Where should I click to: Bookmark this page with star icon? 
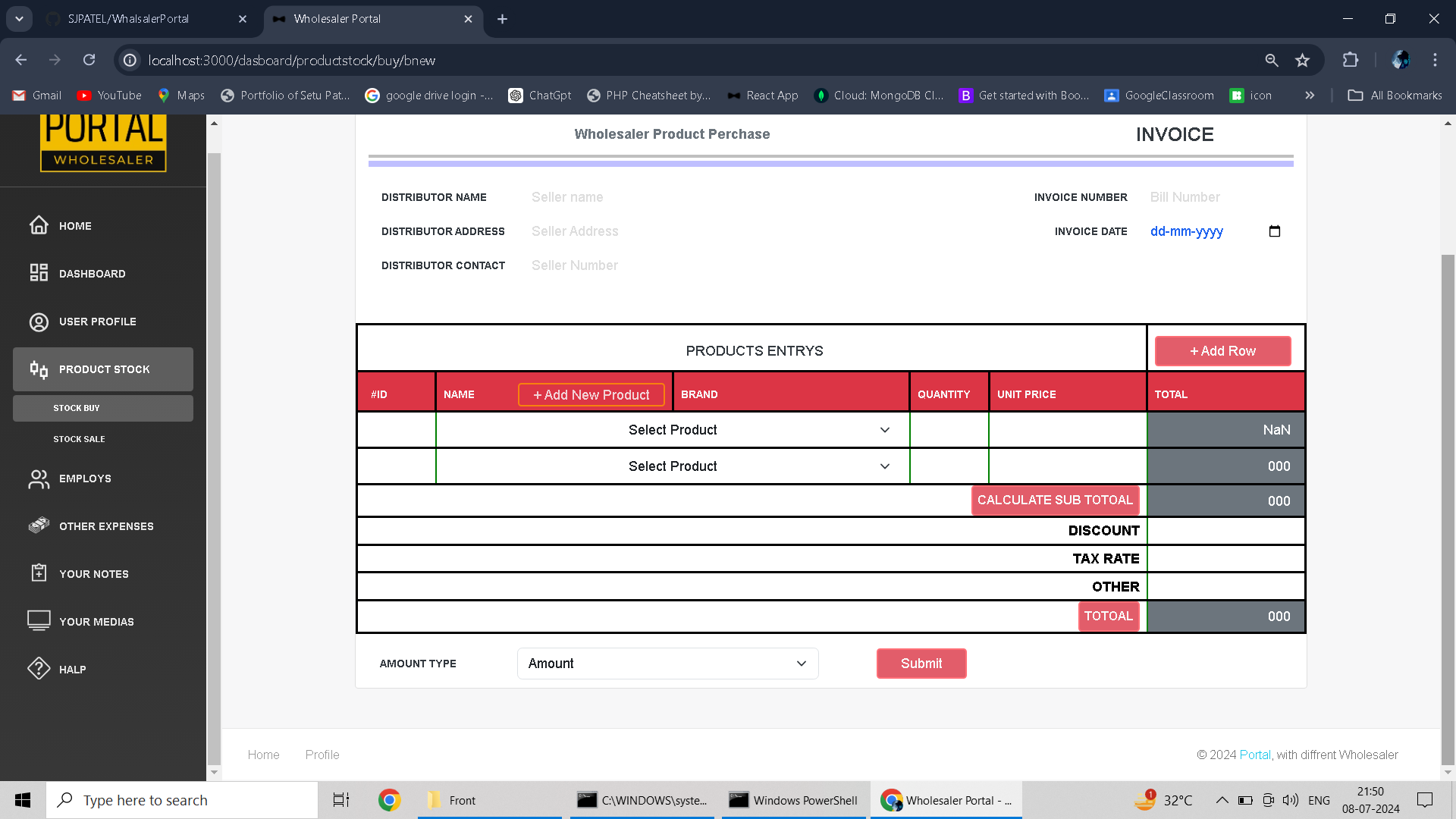point(1302,60)
